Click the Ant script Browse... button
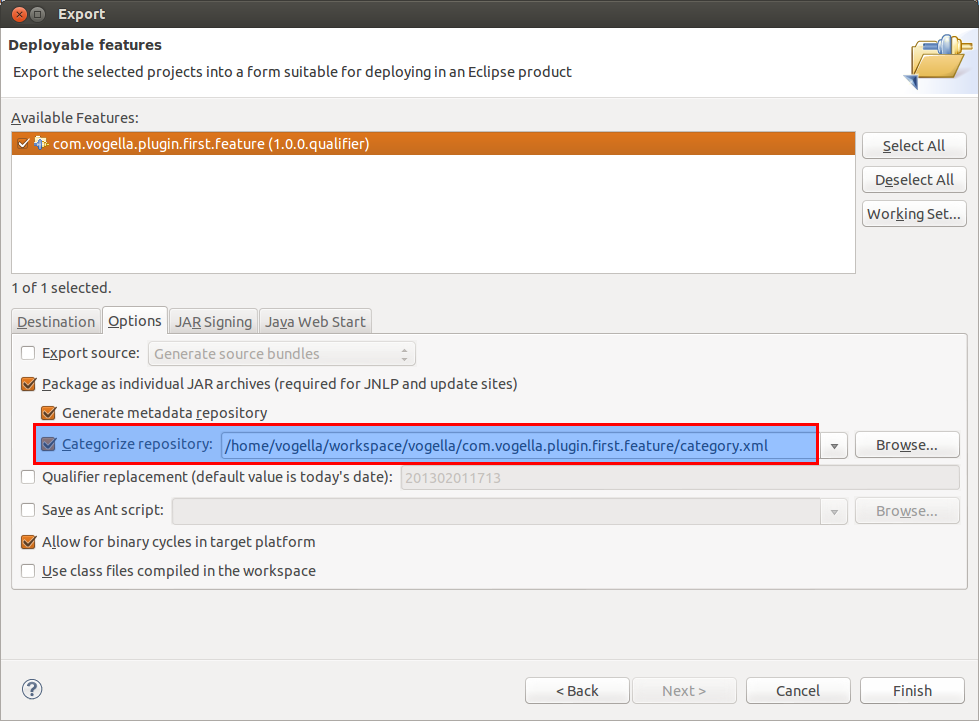This screenshot has height=721, width=979. pyautogui.click(x=907, y=511)
